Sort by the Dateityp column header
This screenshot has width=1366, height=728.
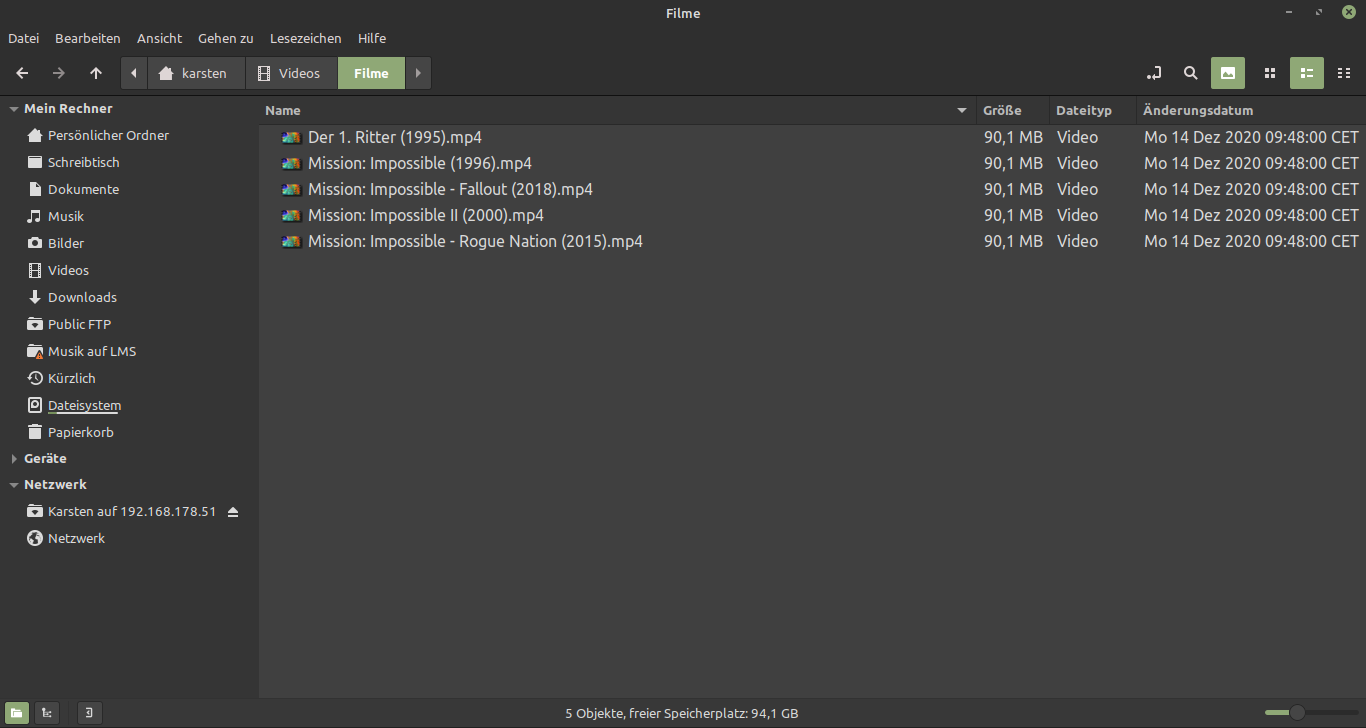click(1092, 110)
